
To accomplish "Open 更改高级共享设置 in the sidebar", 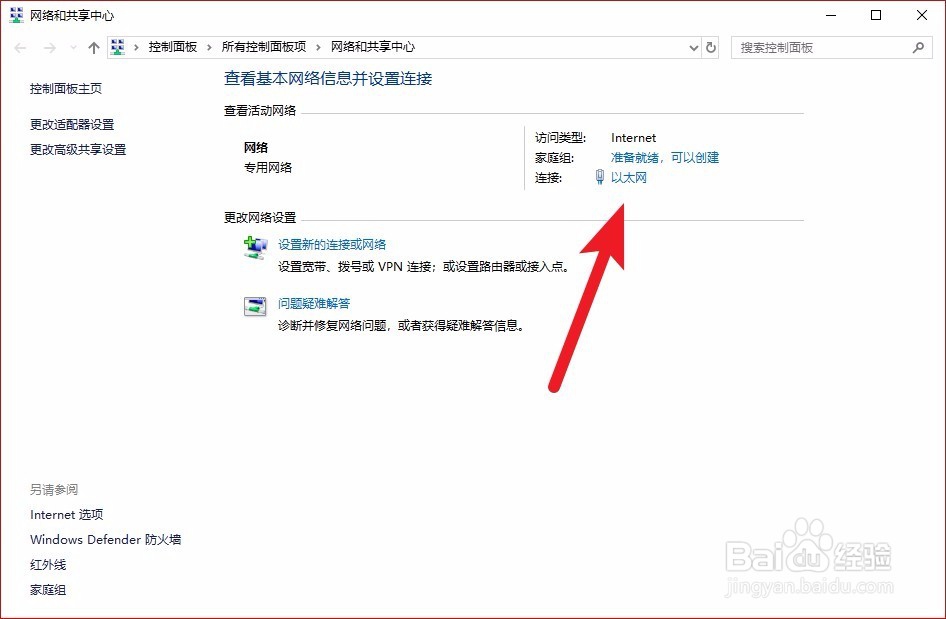I will coord(78,149).
